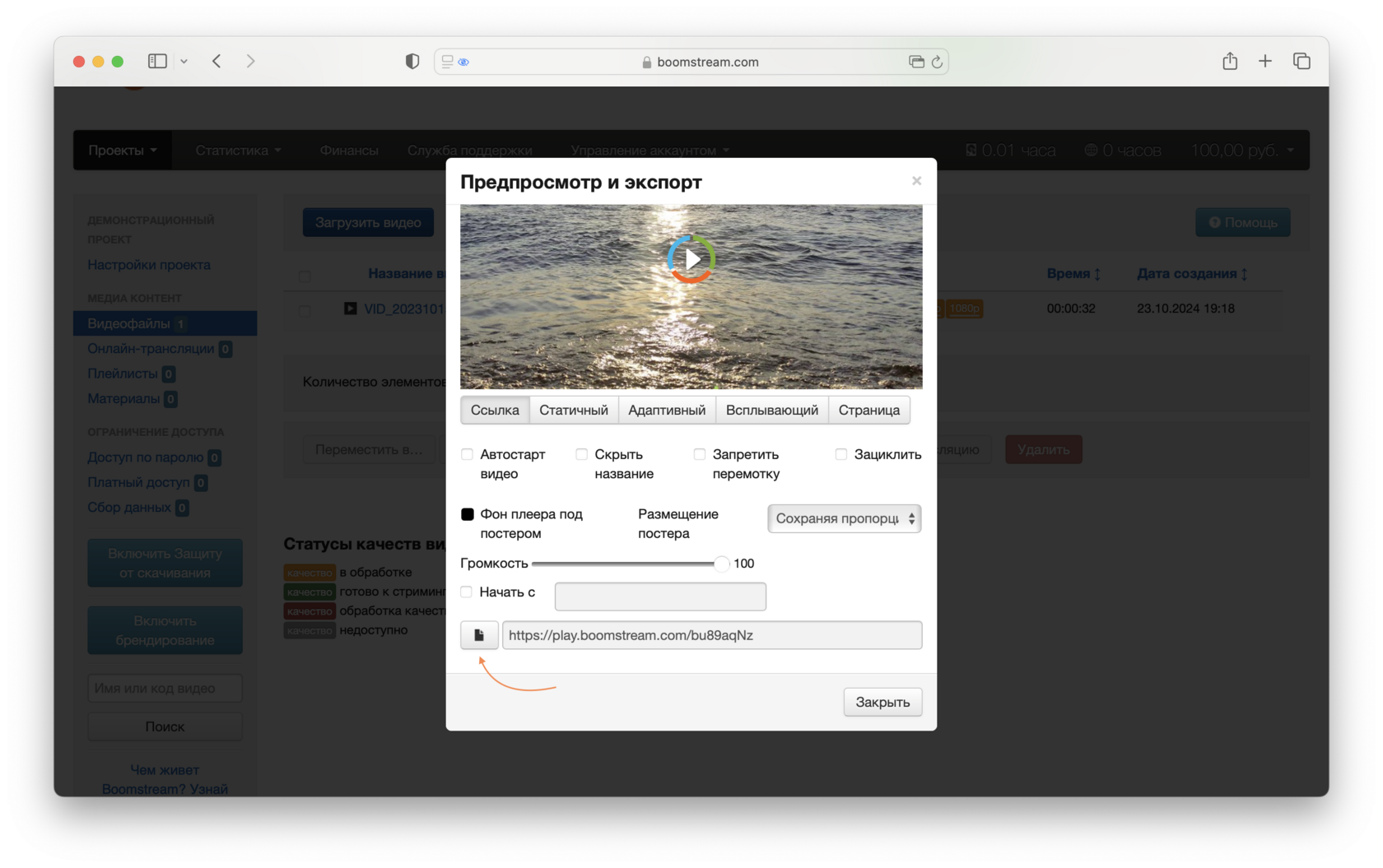Select the Адаптивный tab
The width and height of the screenshot is (1383, 868).
coord(667,410)
